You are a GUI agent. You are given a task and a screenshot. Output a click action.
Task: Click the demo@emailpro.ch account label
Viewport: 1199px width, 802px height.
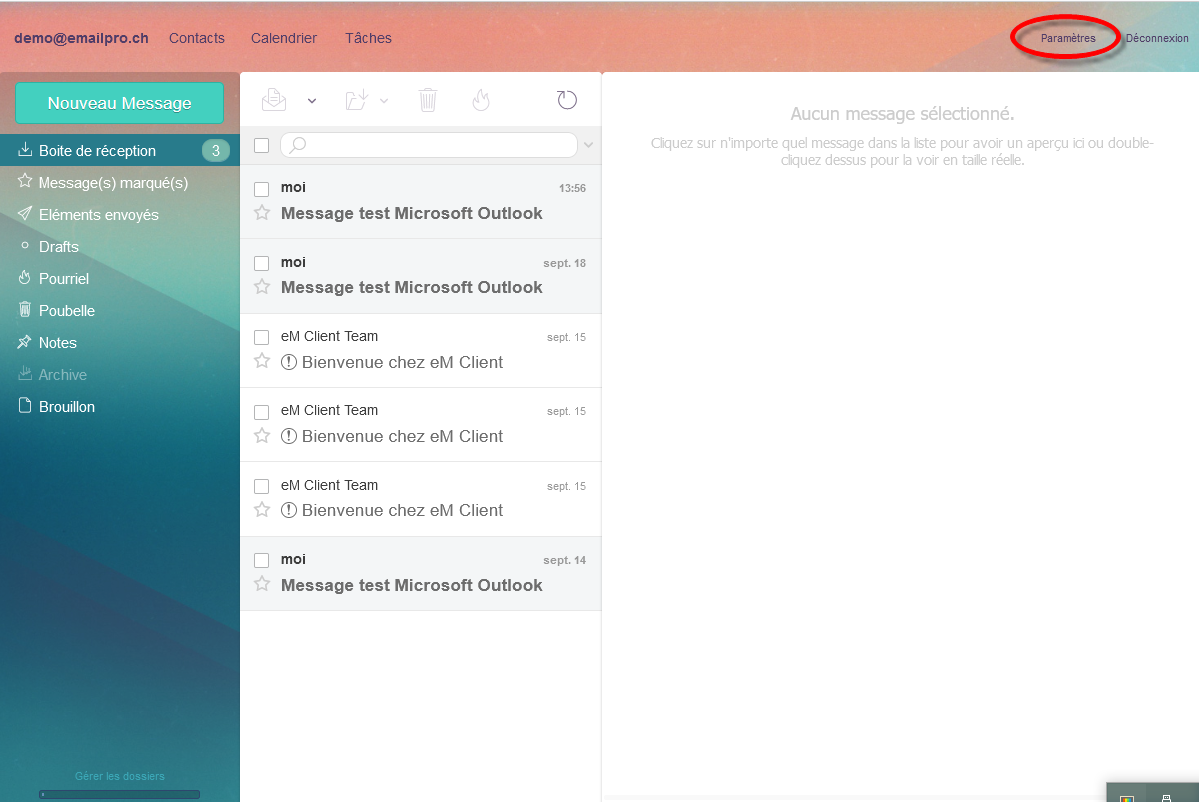81,38
